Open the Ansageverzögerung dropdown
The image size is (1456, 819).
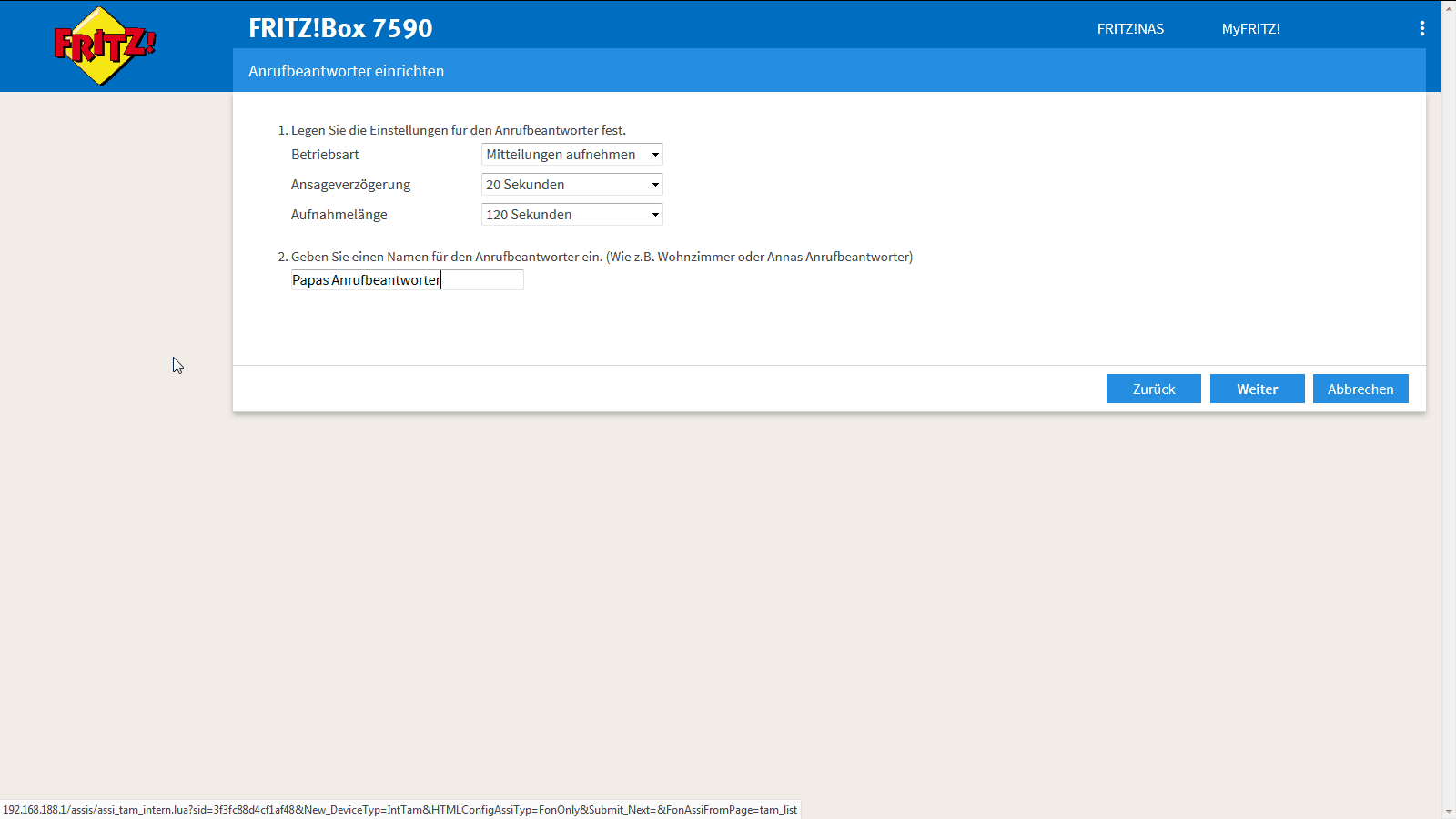point(571,185)
